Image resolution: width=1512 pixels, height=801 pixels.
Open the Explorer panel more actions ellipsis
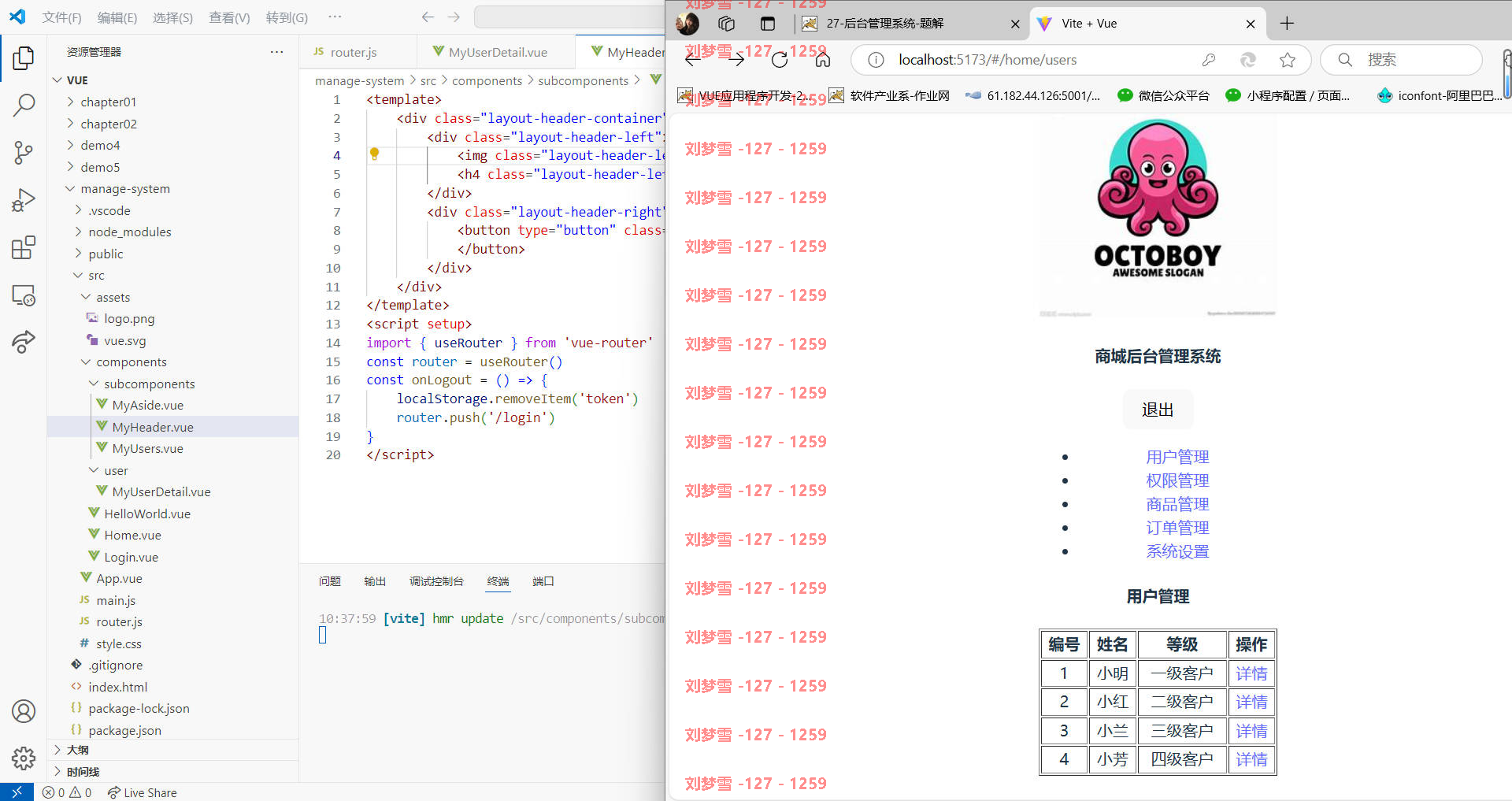pyautogui.click(x=276, y=52)
